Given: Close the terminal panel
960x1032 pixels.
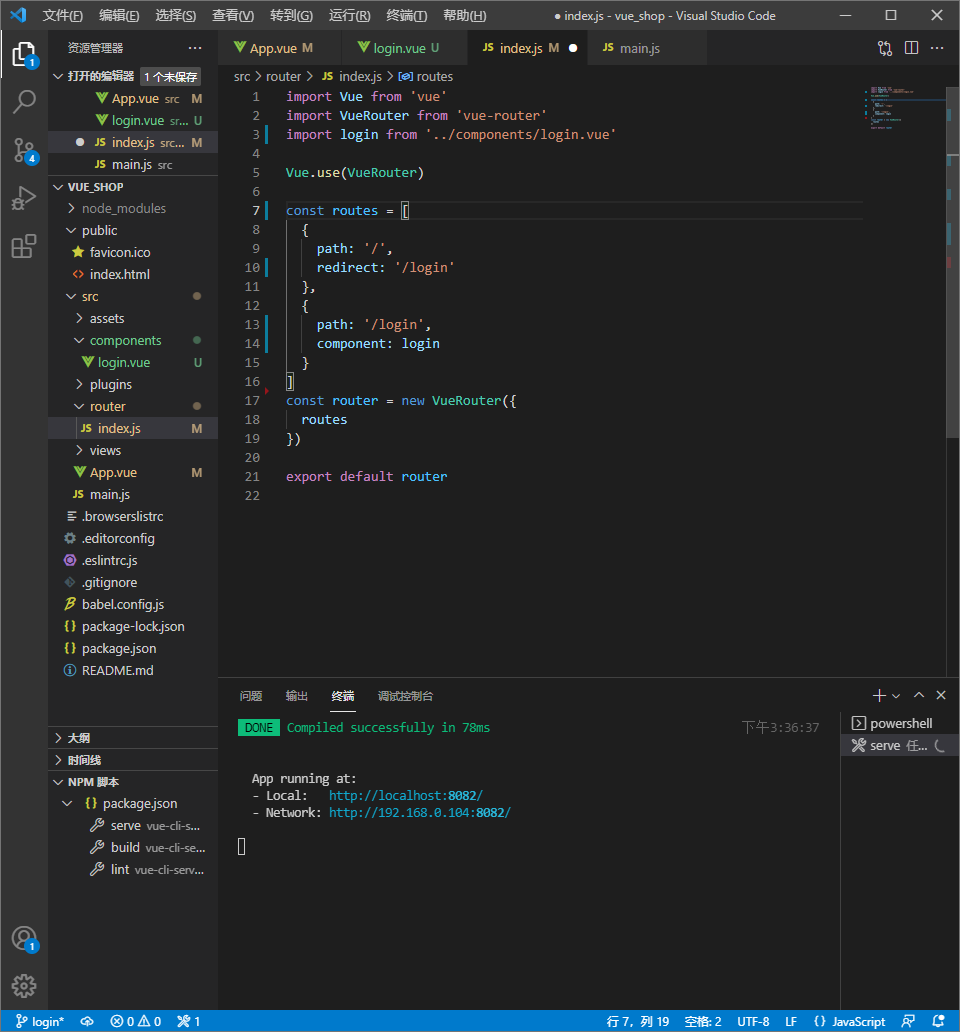Looking at the screenshot, I should tap(941, 696).
